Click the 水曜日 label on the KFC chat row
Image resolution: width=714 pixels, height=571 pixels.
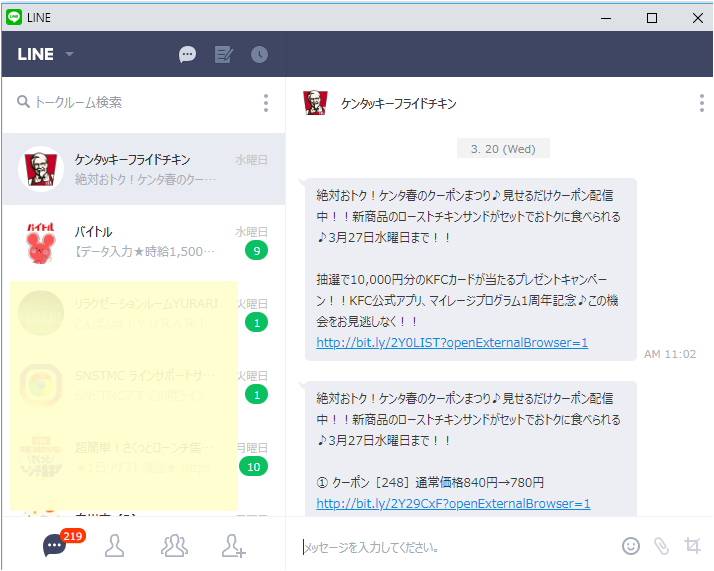(251, 160)
